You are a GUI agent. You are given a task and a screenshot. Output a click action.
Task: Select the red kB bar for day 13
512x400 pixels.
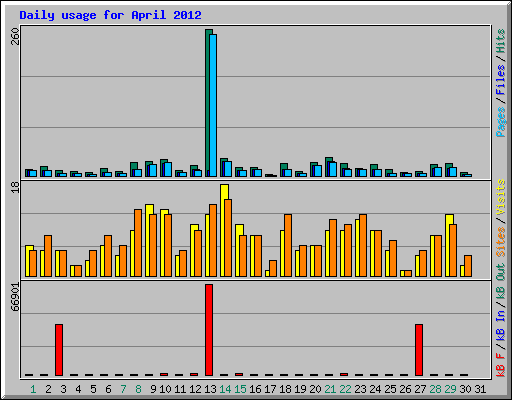209,330
